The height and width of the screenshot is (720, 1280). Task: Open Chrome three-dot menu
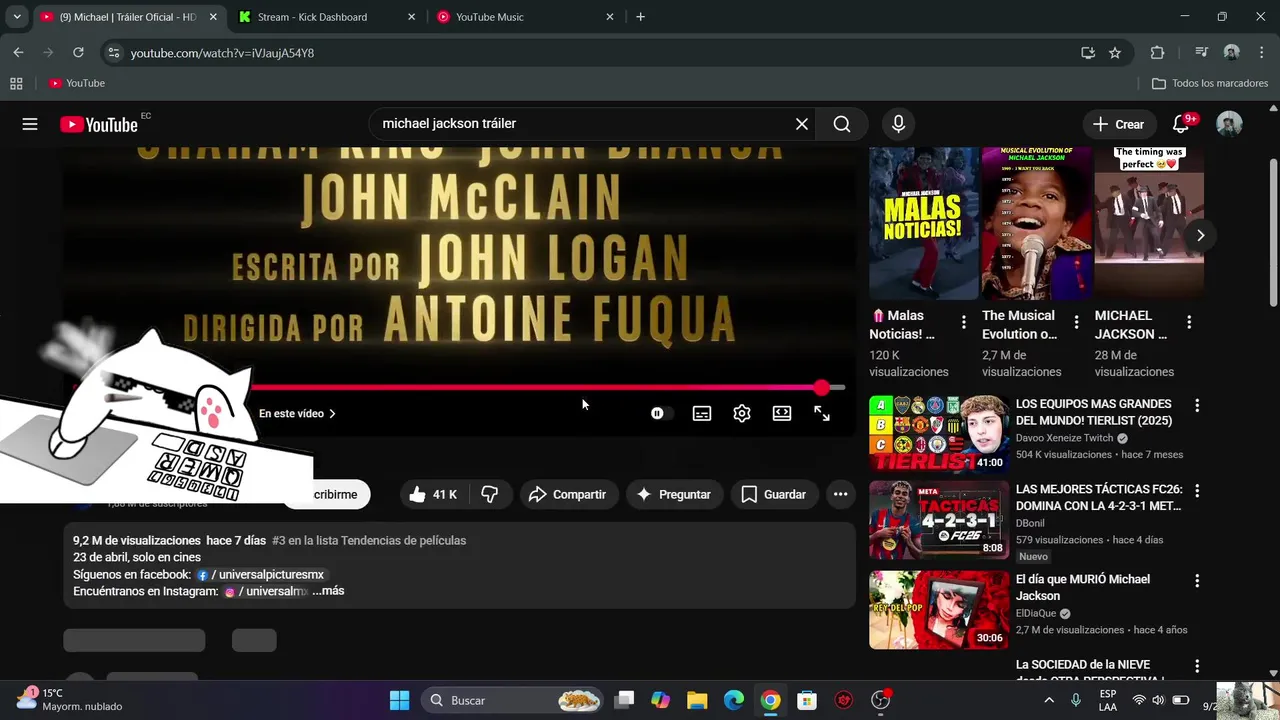[1261, 53]
